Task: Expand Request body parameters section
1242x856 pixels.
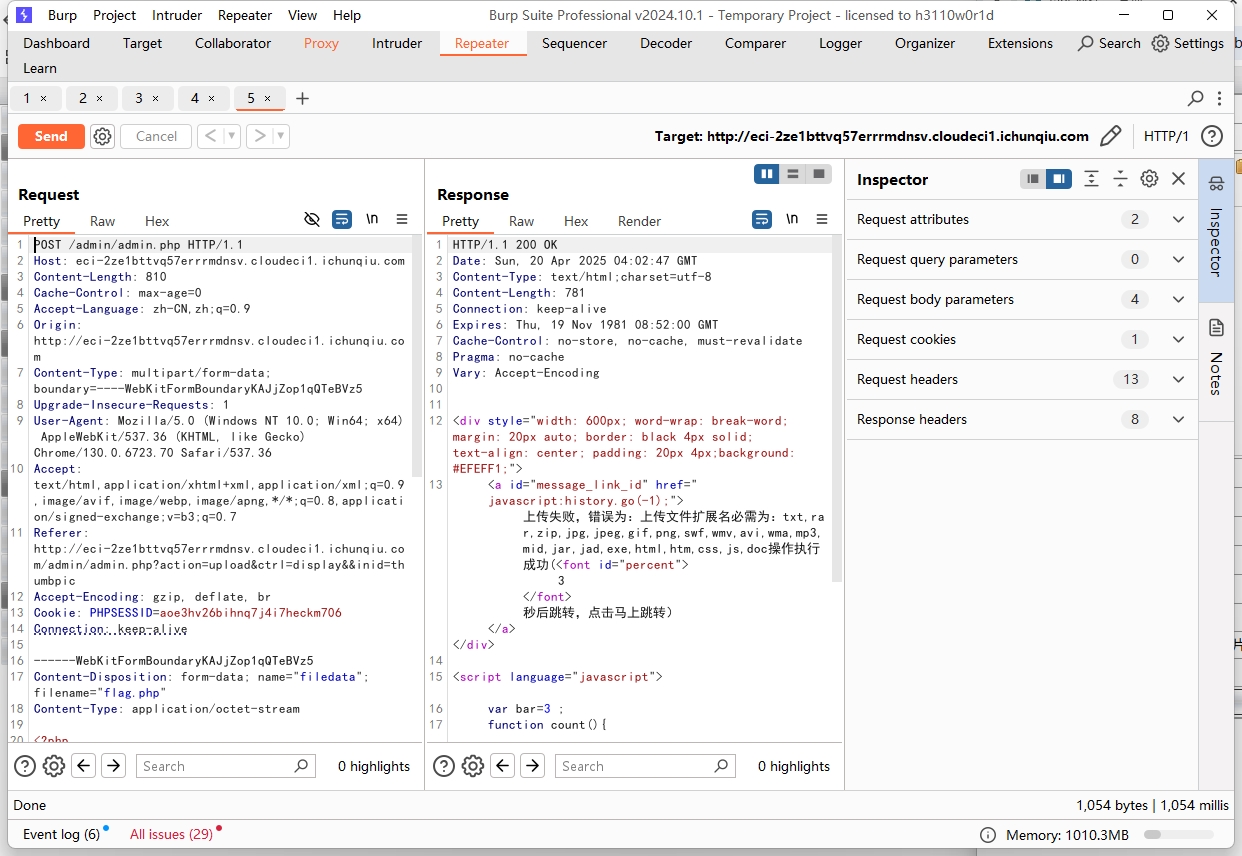Action: (1178, 299)
